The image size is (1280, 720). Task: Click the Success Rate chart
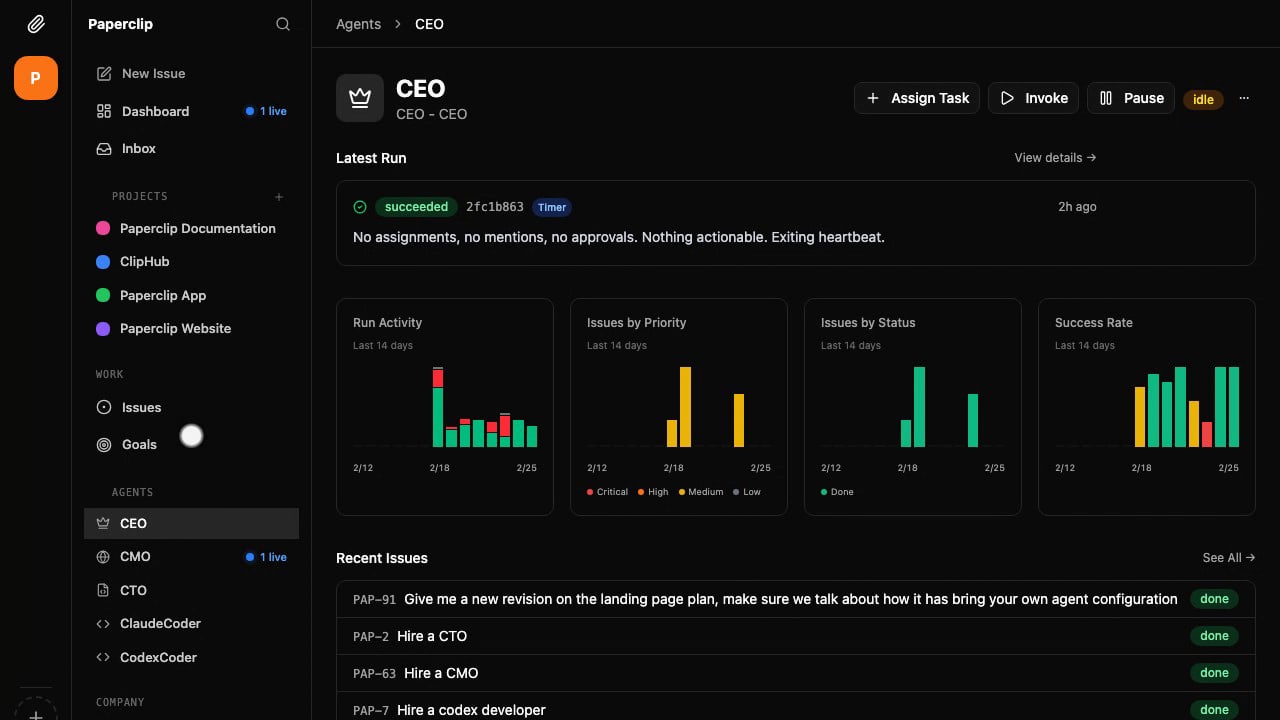point(1147,407)
